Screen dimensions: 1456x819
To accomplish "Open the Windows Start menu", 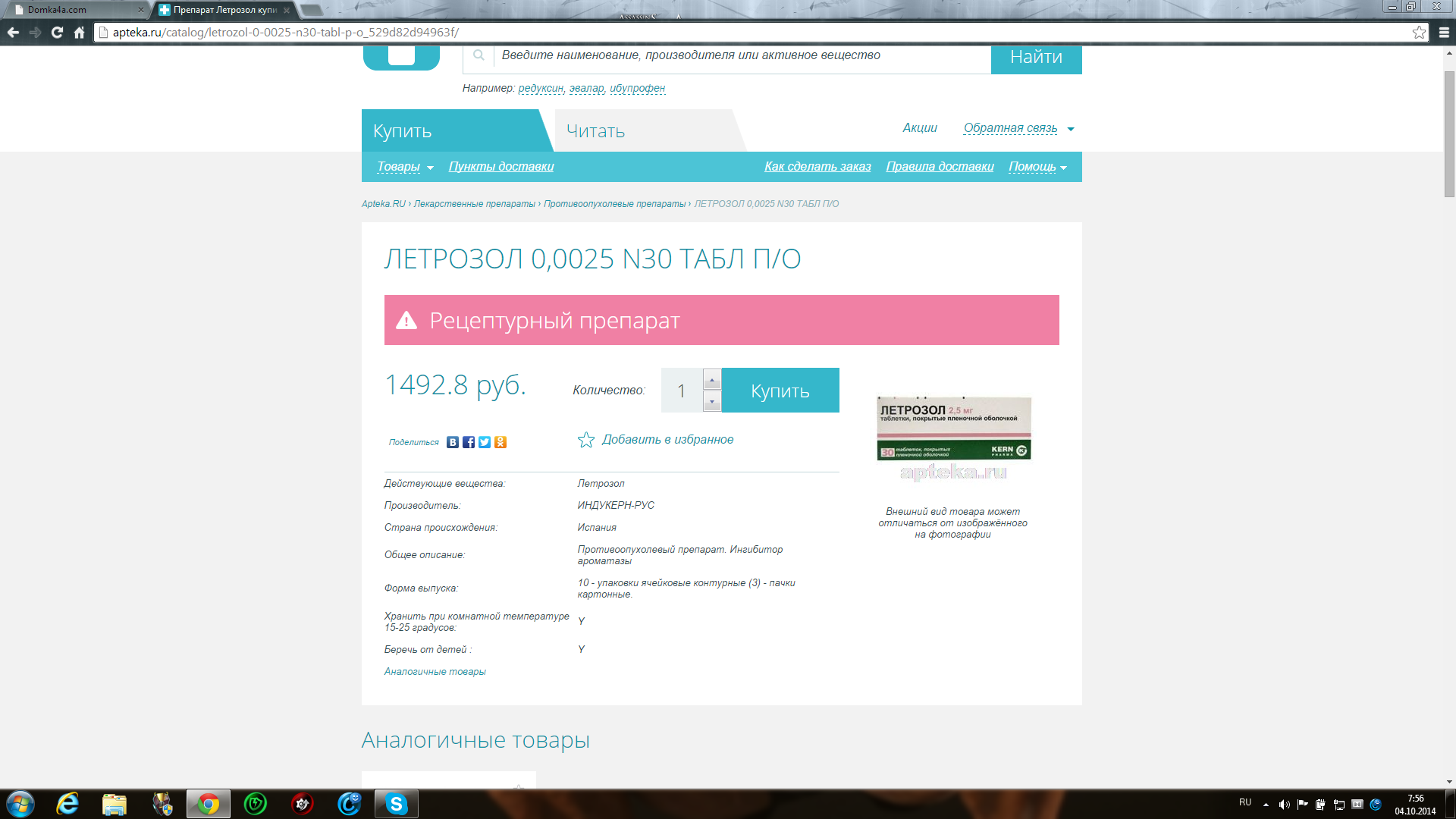I will tap(20, 804).
